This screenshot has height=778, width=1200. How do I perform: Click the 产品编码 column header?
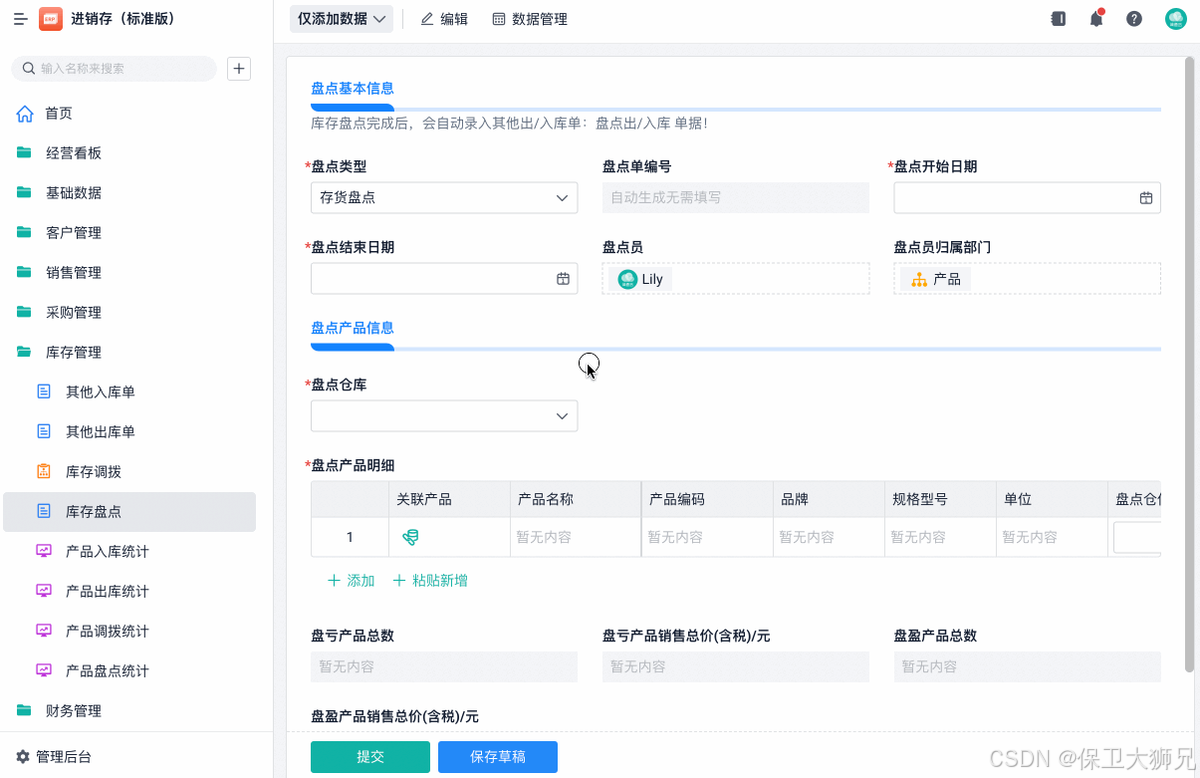point(707,499)
